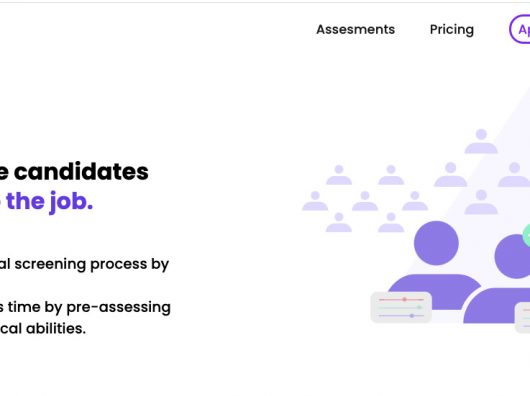The height and width of the screenshot is (396, 530).
Task: Click the green circular badge at the right edge
Action: pyautogui.click(x=526, y=235)
